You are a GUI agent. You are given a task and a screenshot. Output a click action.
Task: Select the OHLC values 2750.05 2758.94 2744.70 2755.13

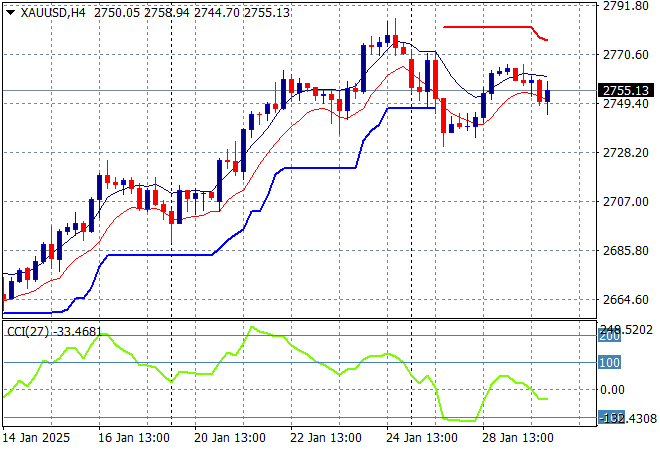[x=192, y=13]
